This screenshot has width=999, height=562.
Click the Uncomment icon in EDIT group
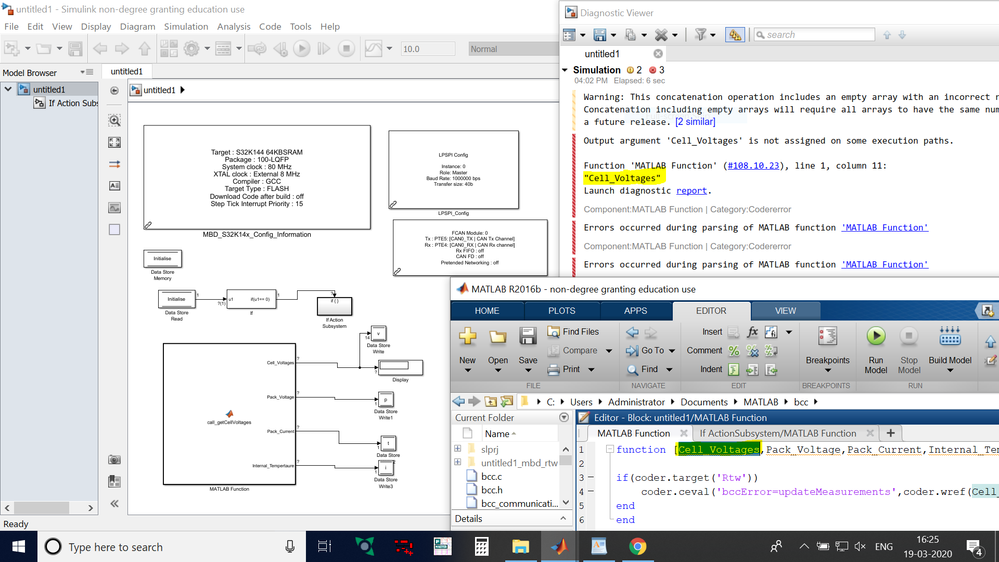point(752,350)
